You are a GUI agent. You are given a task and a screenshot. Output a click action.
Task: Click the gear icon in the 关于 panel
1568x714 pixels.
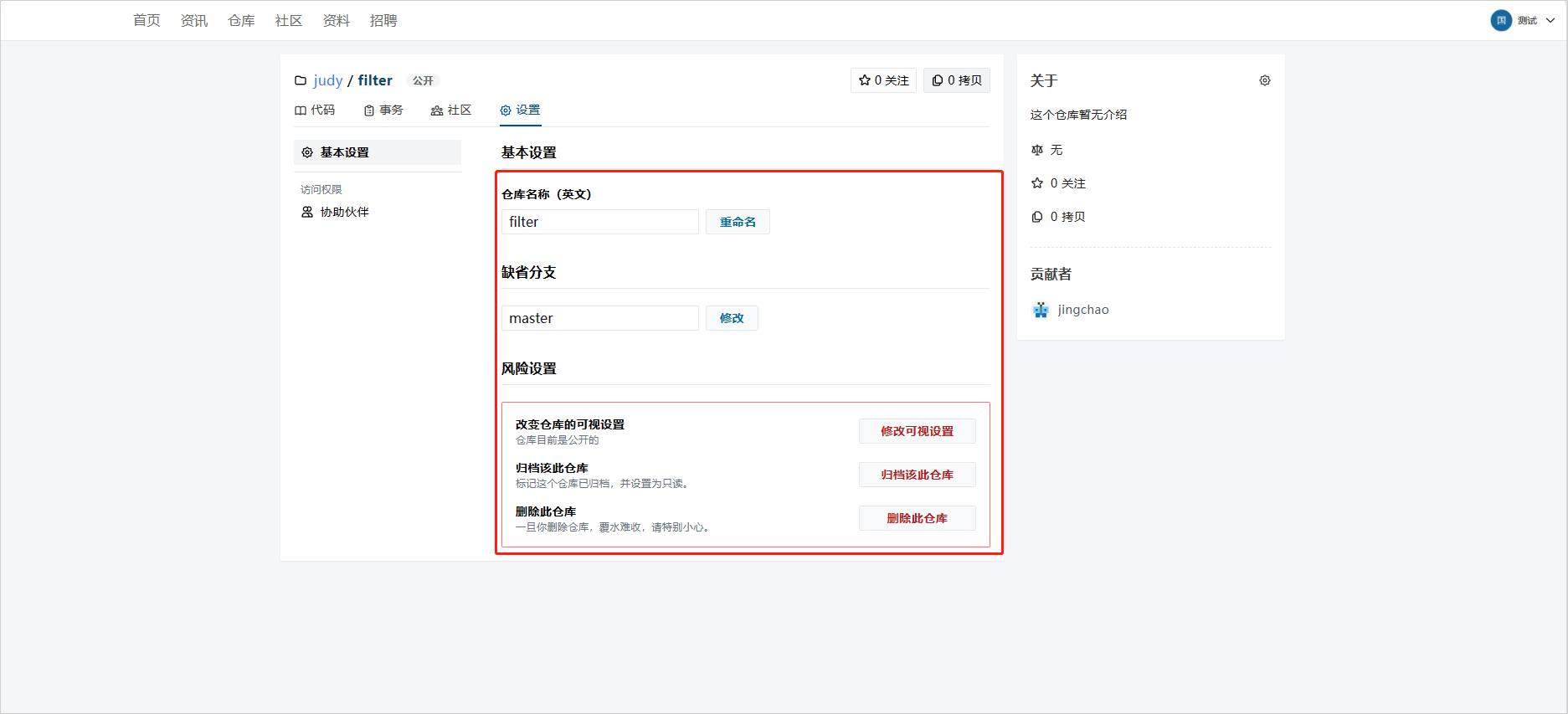pyautogui.click(x=1264, y=81)
